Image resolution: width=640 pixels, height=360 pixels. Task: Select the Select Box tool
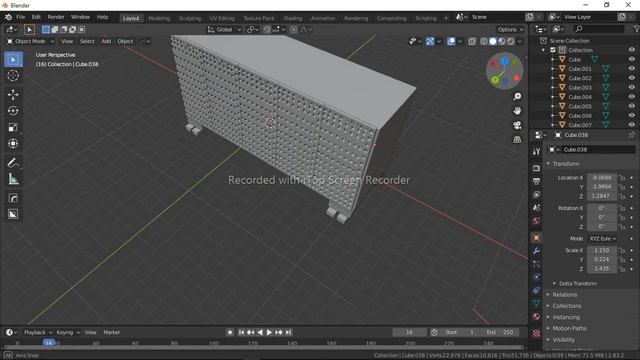click(x=13, y=60)
